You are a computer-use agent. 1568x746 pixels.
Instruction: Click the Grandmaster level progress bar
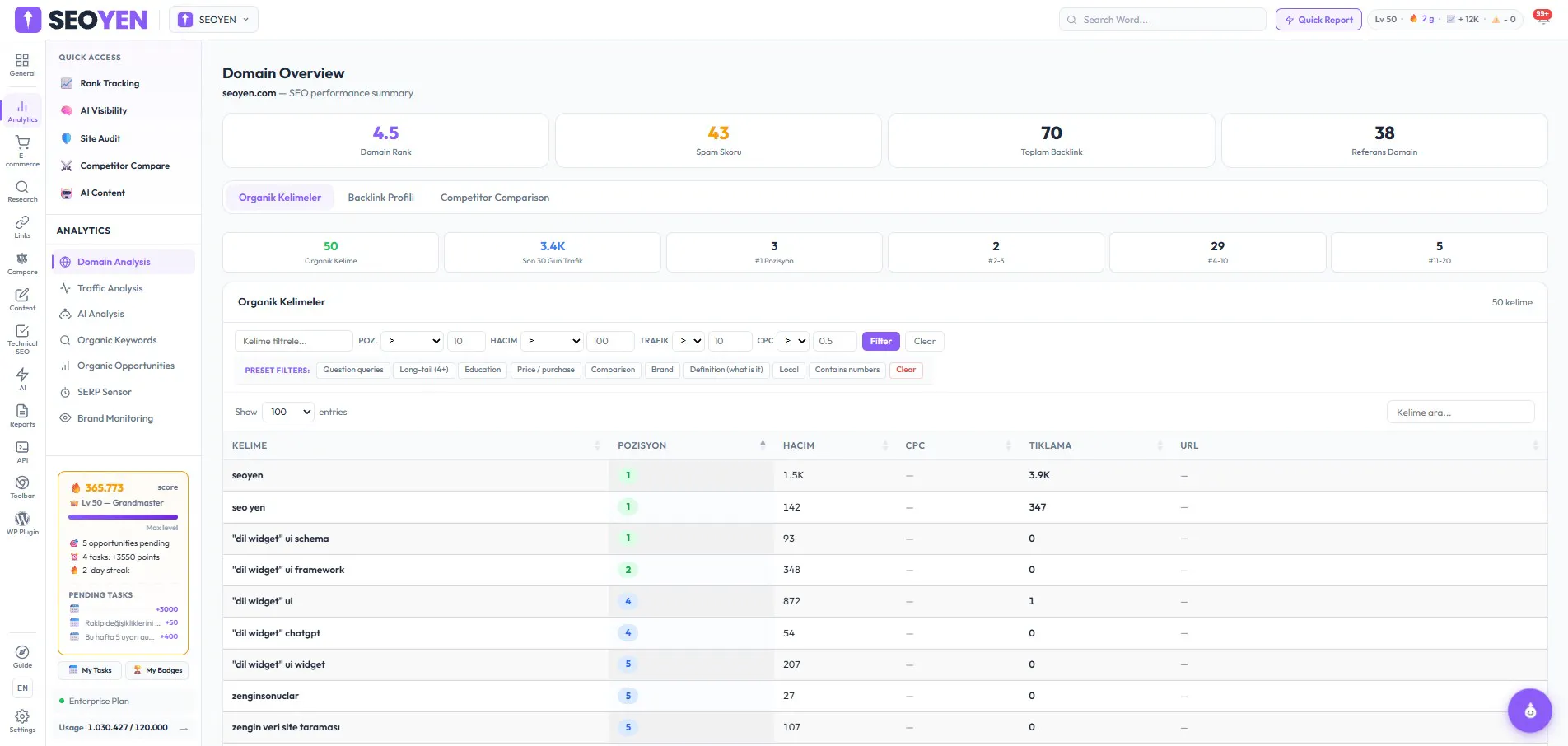pyautogui.click(x=123, y=517)
